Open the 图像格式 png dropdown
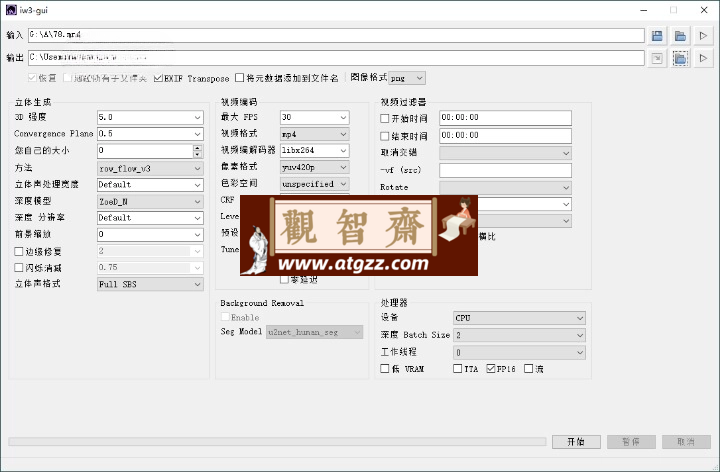This screenshot has height=472, width=720. [407, 79]
